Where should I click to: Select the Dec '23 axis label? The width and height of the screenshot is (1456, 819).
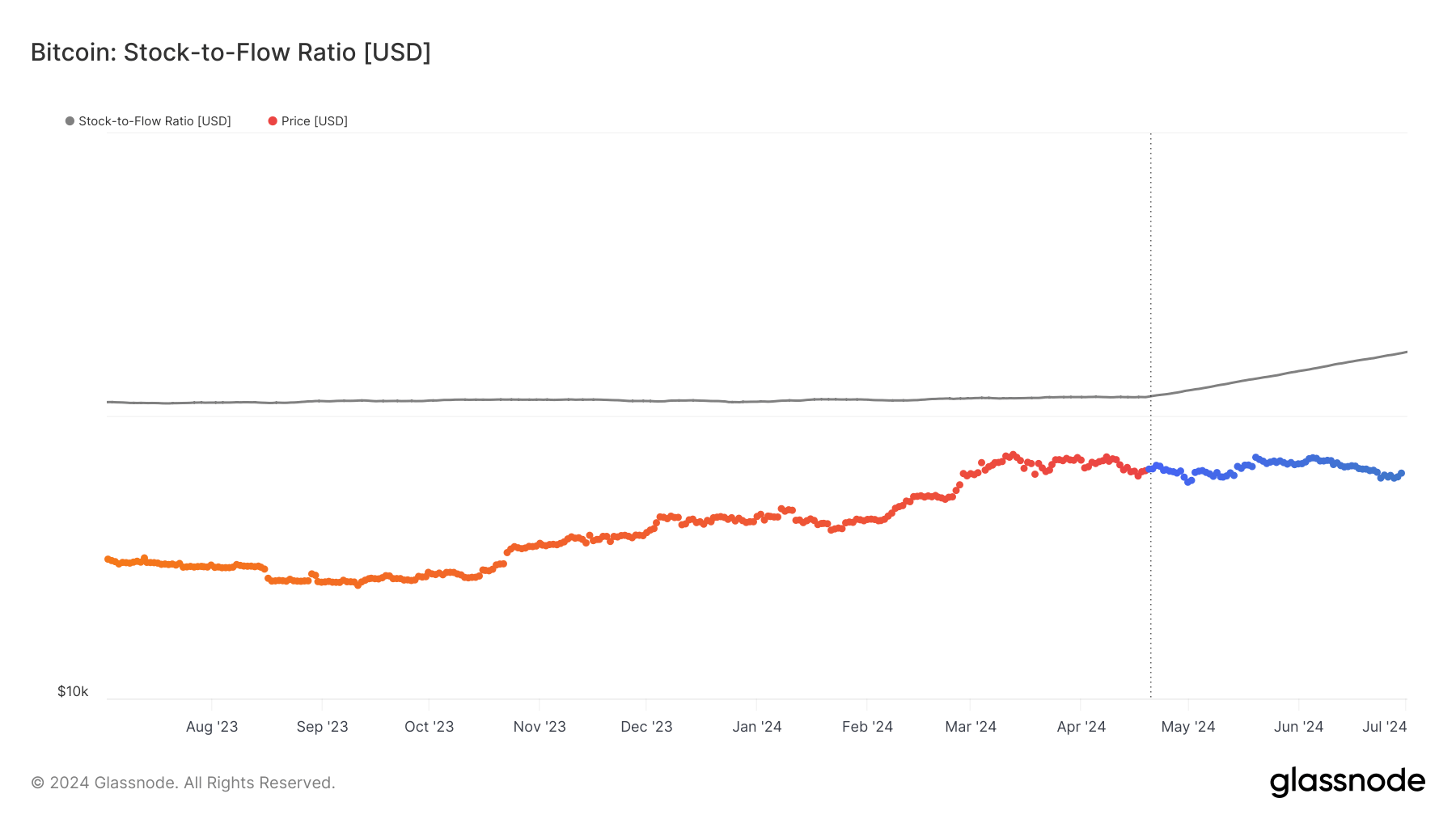coord(646,727)
